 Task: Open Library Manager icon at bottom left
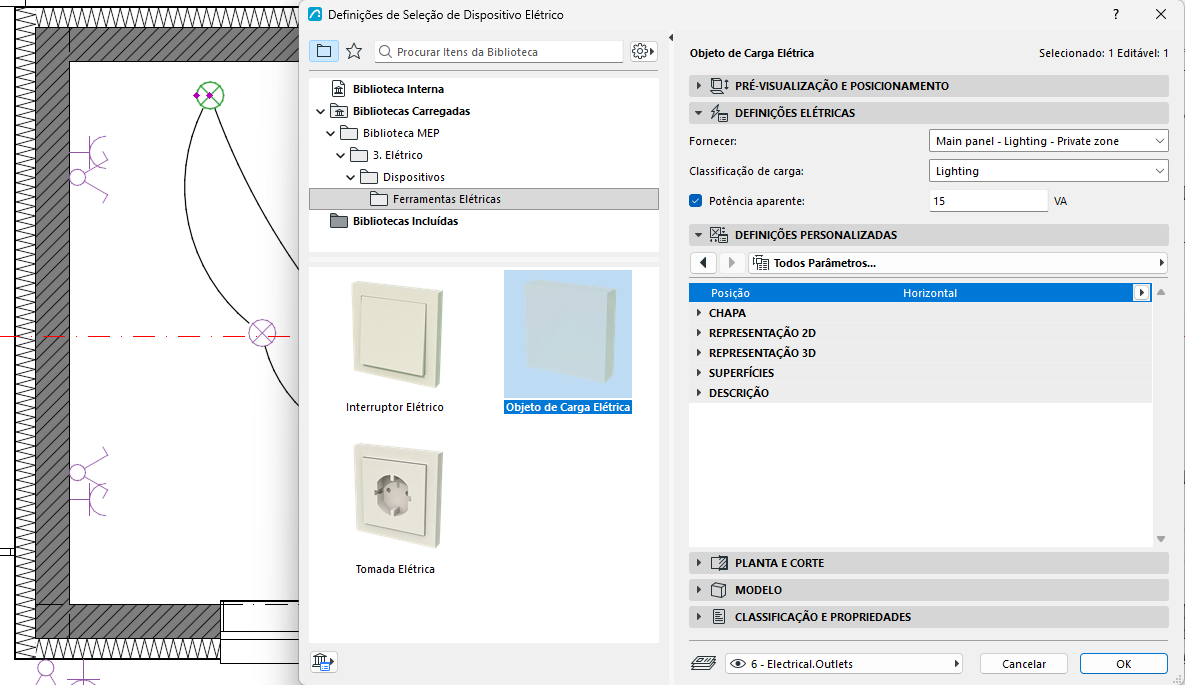coord(323,662)
